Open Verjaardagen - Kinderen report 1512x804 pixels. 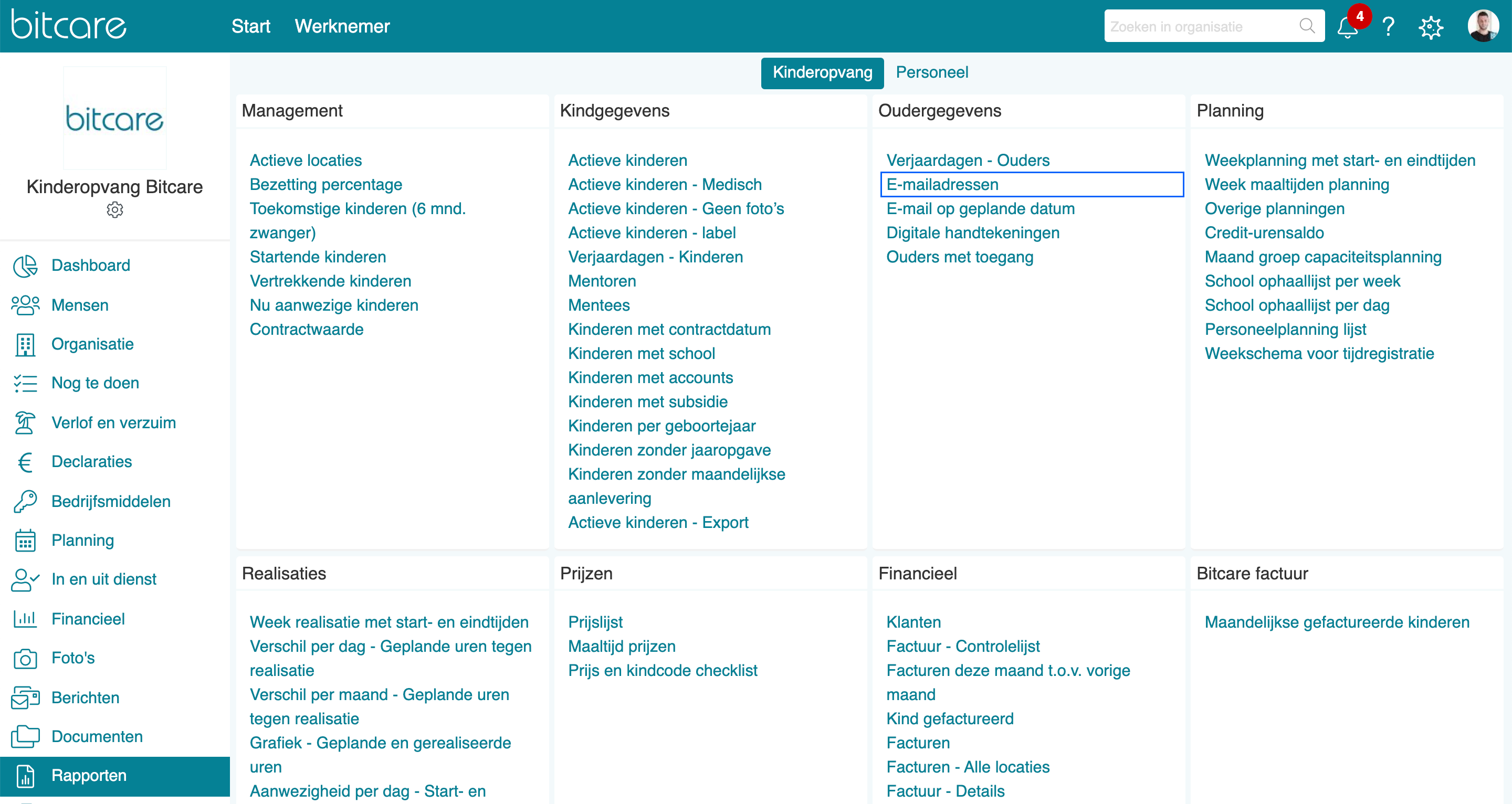[656, 257]
